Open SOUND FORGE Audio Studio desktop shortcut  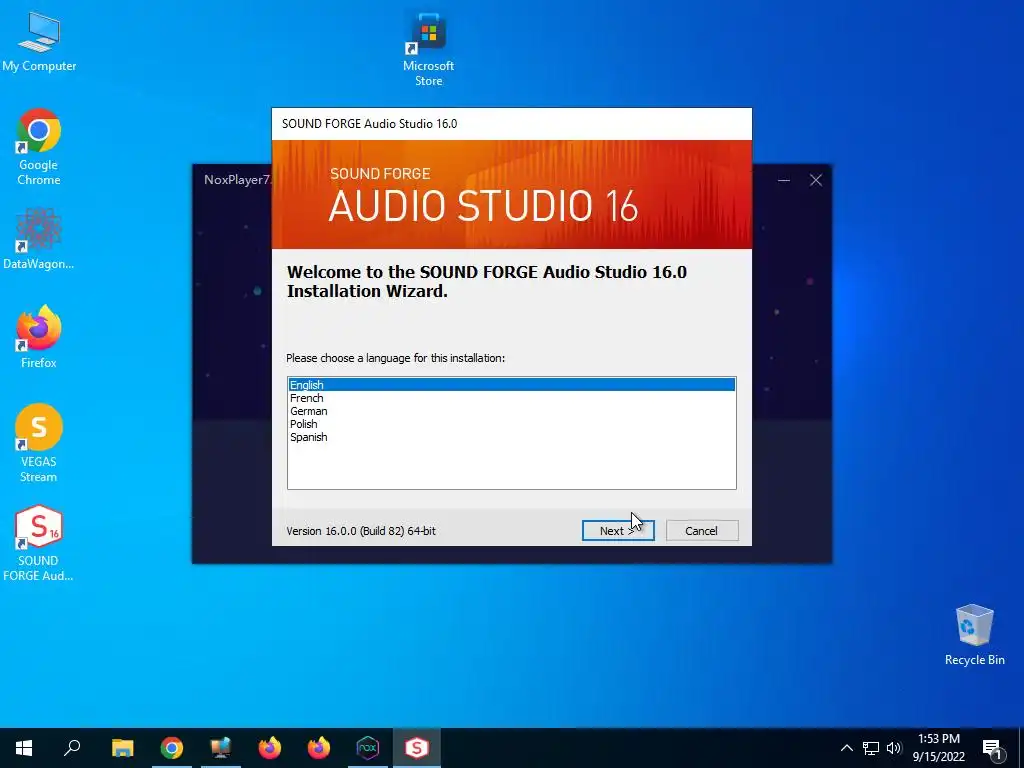(39, 543)
